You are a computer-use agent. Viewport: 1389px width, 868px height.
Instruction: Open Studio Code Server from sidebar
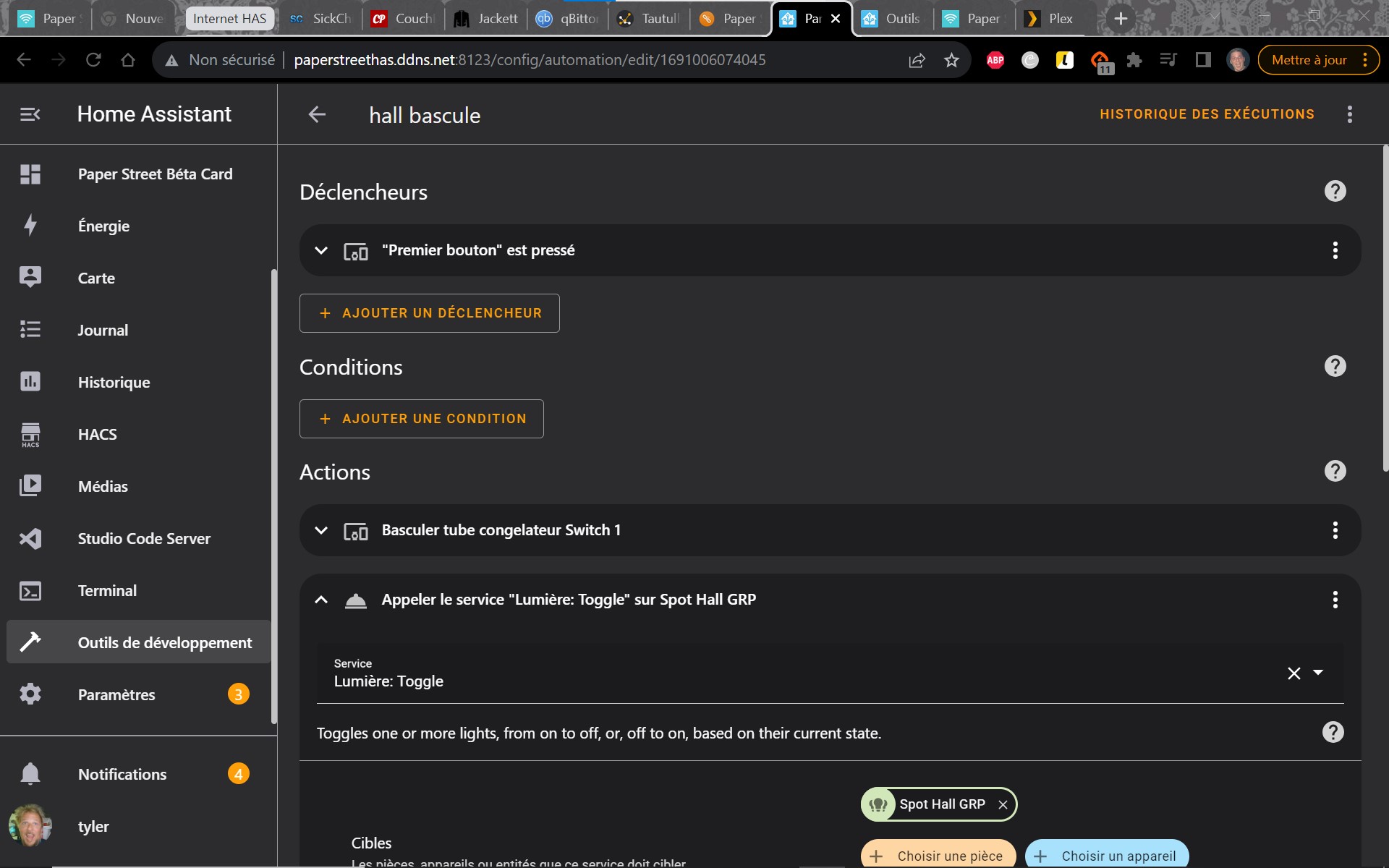click(137, 538)
